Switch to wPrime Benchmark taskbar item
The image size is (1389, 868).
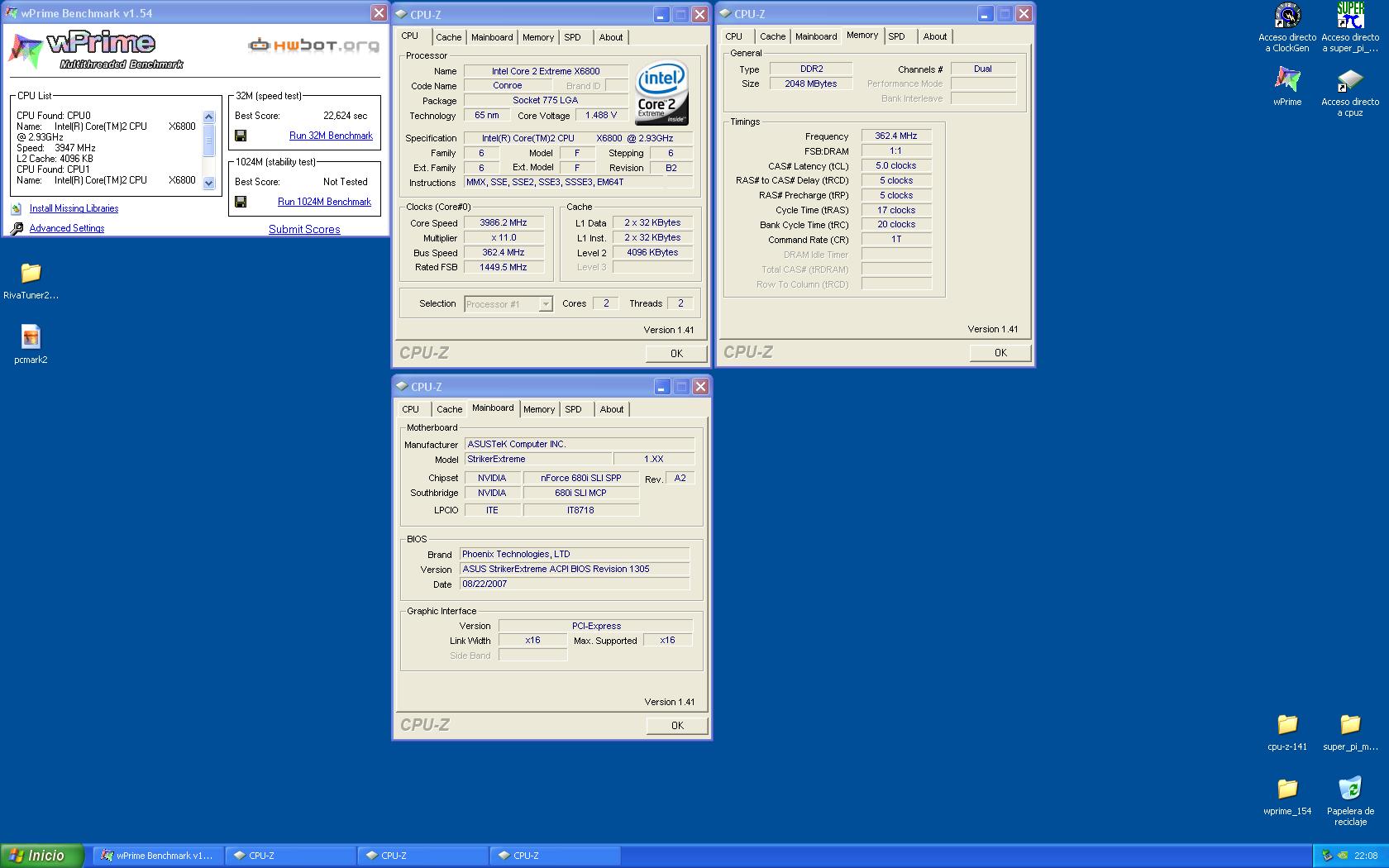point(158,856)
